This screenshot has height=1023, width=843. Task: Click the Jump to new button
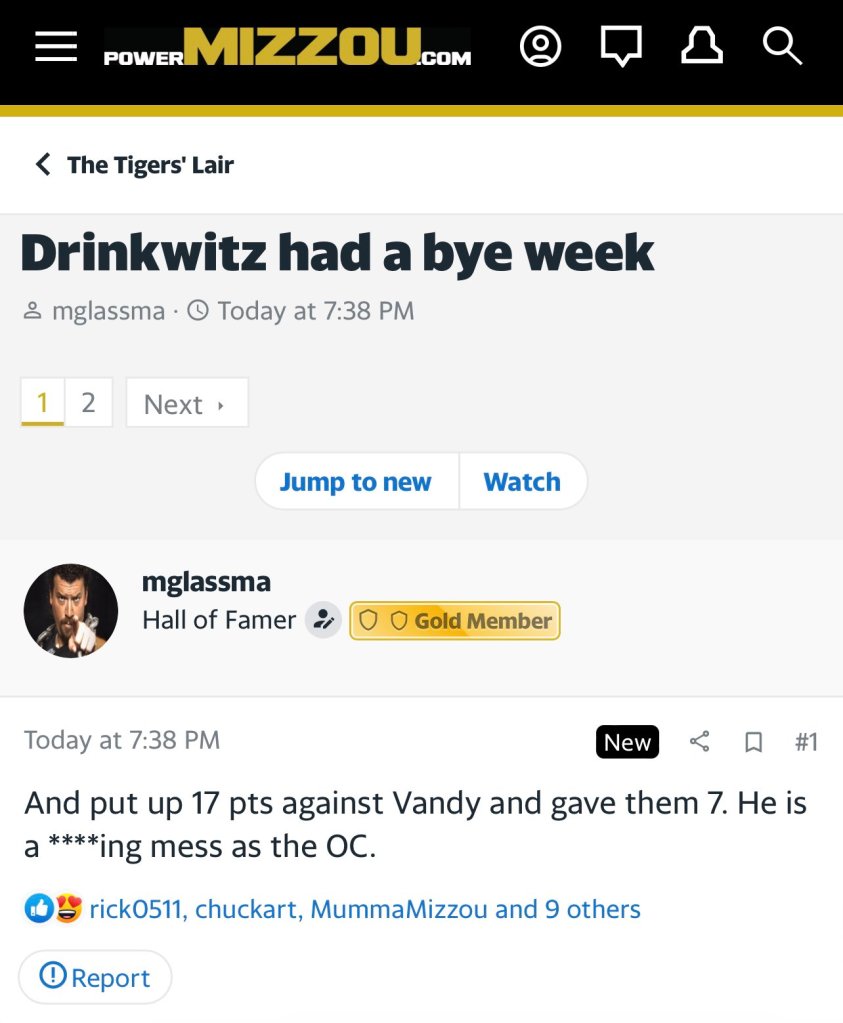356,482
